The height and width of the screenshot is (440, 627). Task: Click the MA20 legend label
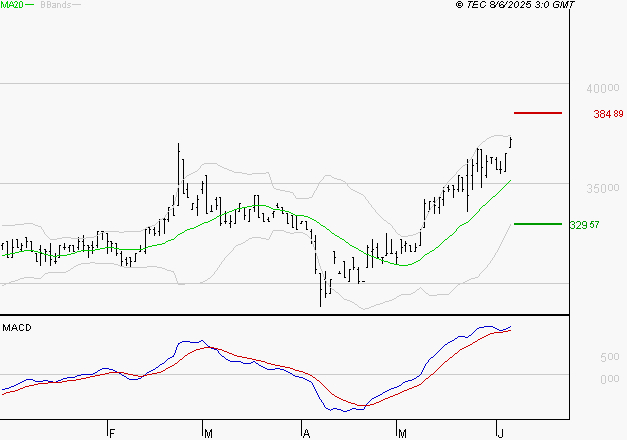(12, 5)
